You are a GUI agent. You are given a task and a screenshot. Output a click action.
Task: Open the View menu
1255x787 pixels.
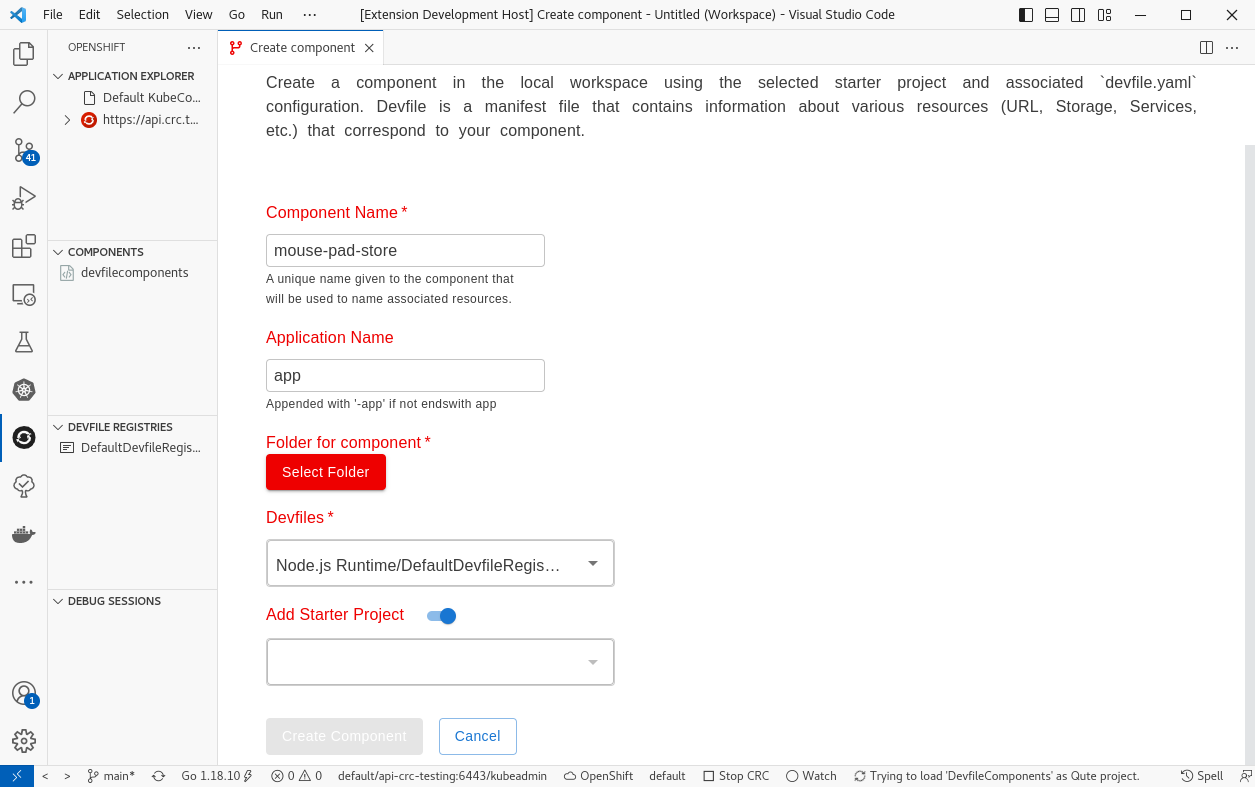tap(199, 15)
